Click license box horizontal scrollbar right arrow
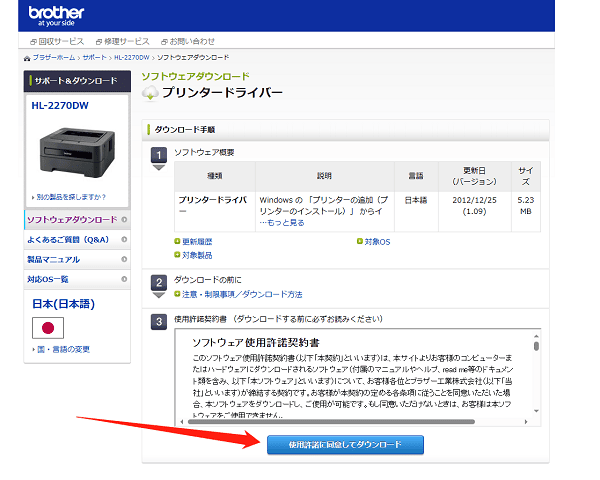 coord(526,422)
